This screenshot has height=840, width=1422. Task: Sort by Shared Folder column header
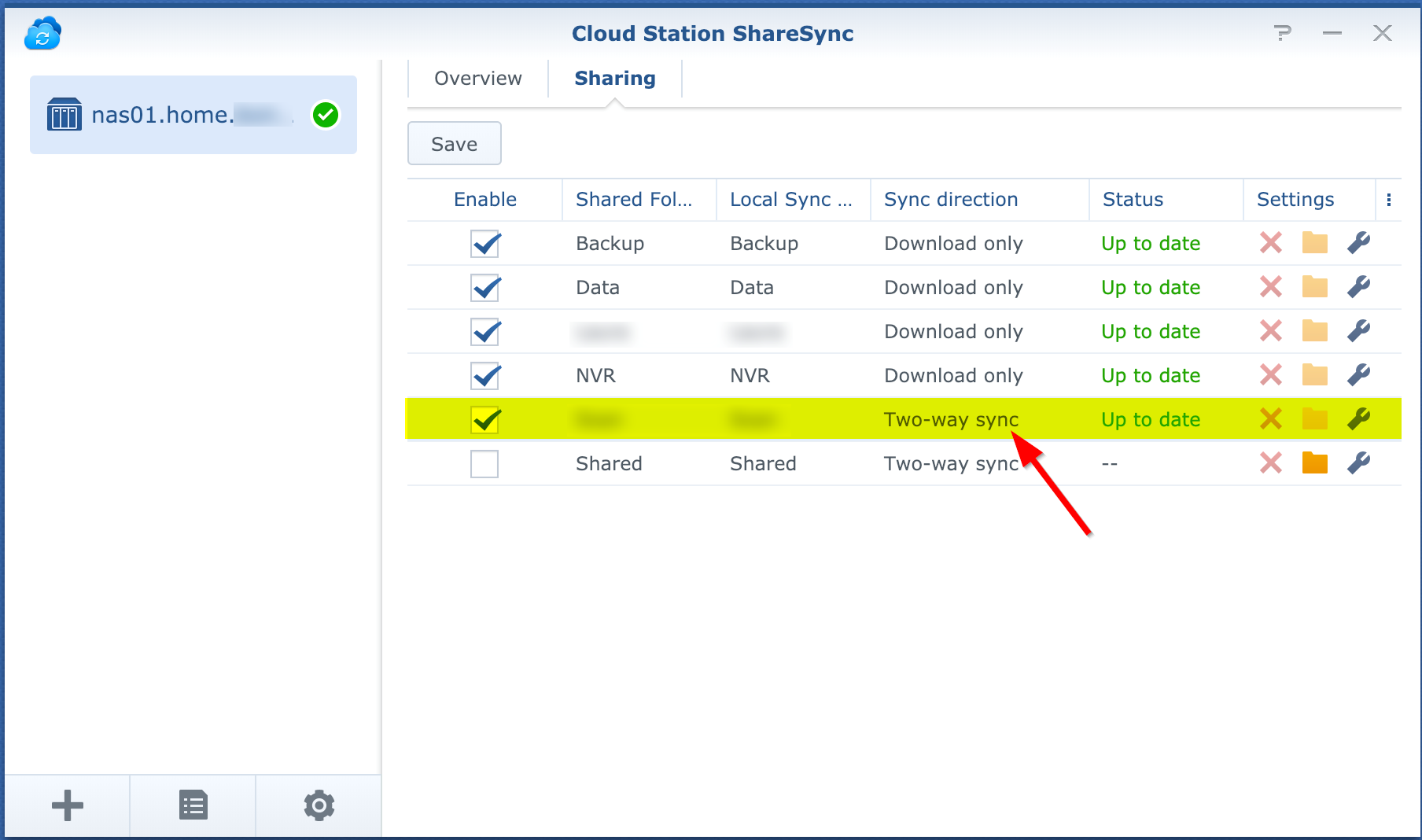point(639,200)
